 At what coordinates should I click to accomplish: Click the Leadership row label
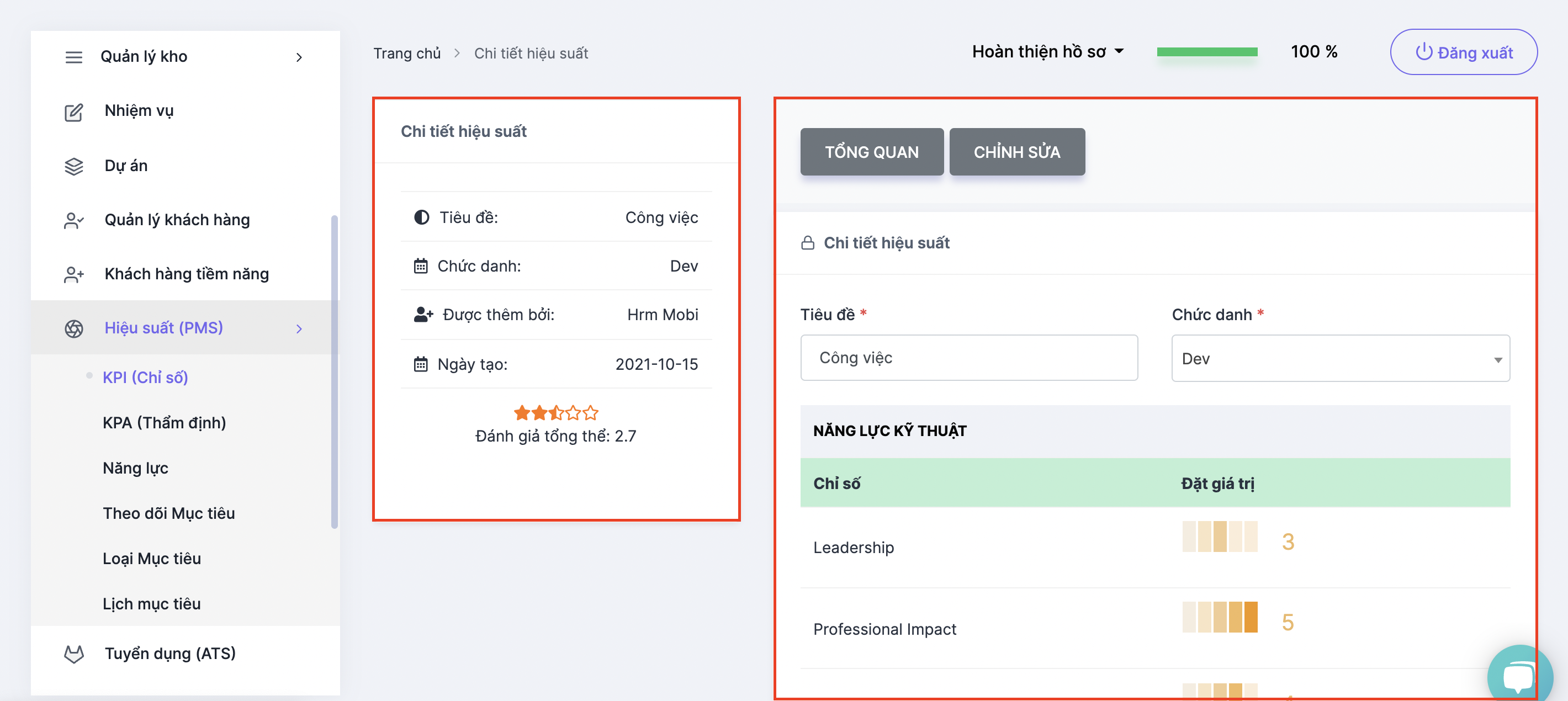point(854,548)
